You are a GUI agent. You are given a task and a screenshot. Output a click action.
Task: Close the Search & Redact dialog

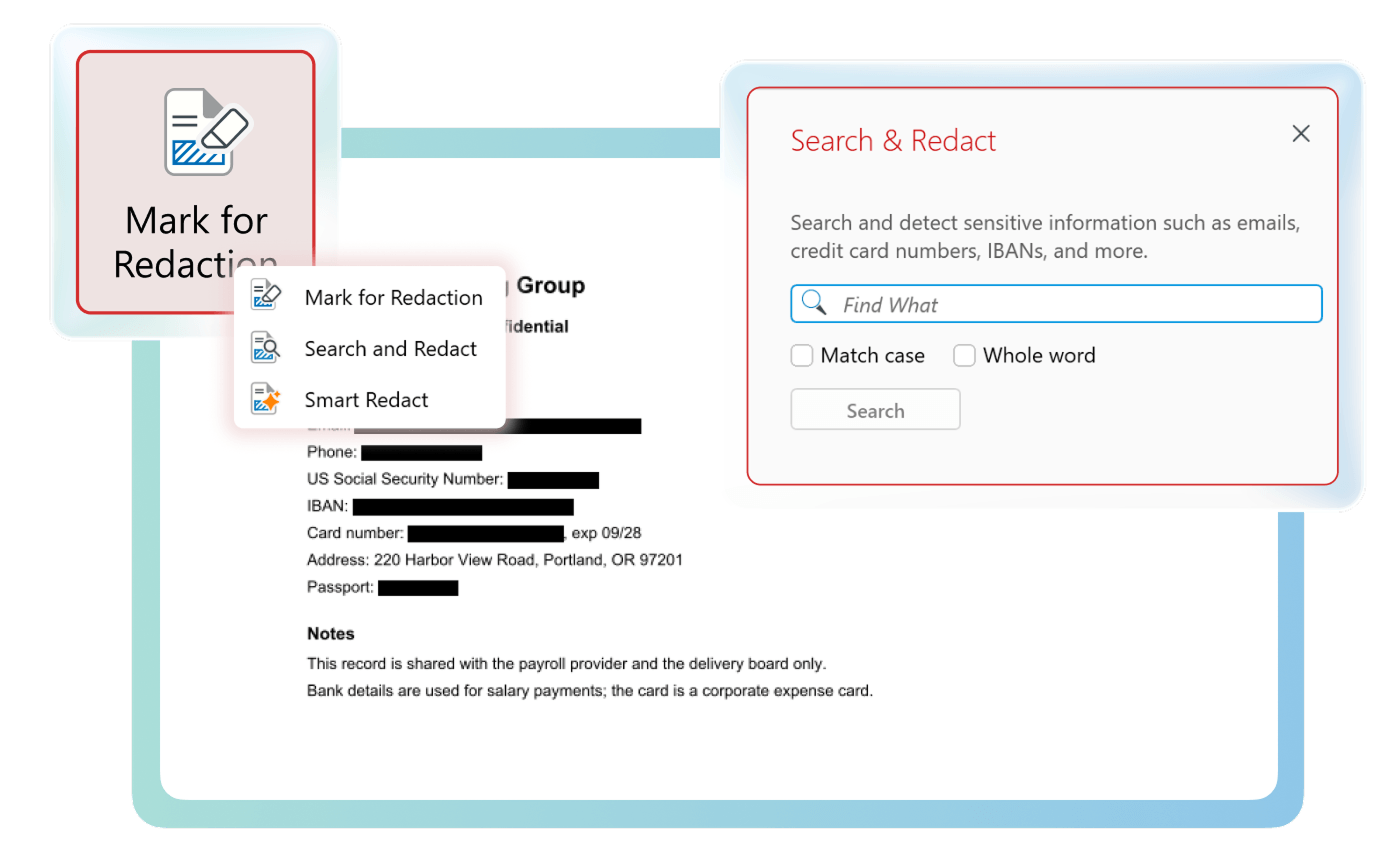[1301, 134]
